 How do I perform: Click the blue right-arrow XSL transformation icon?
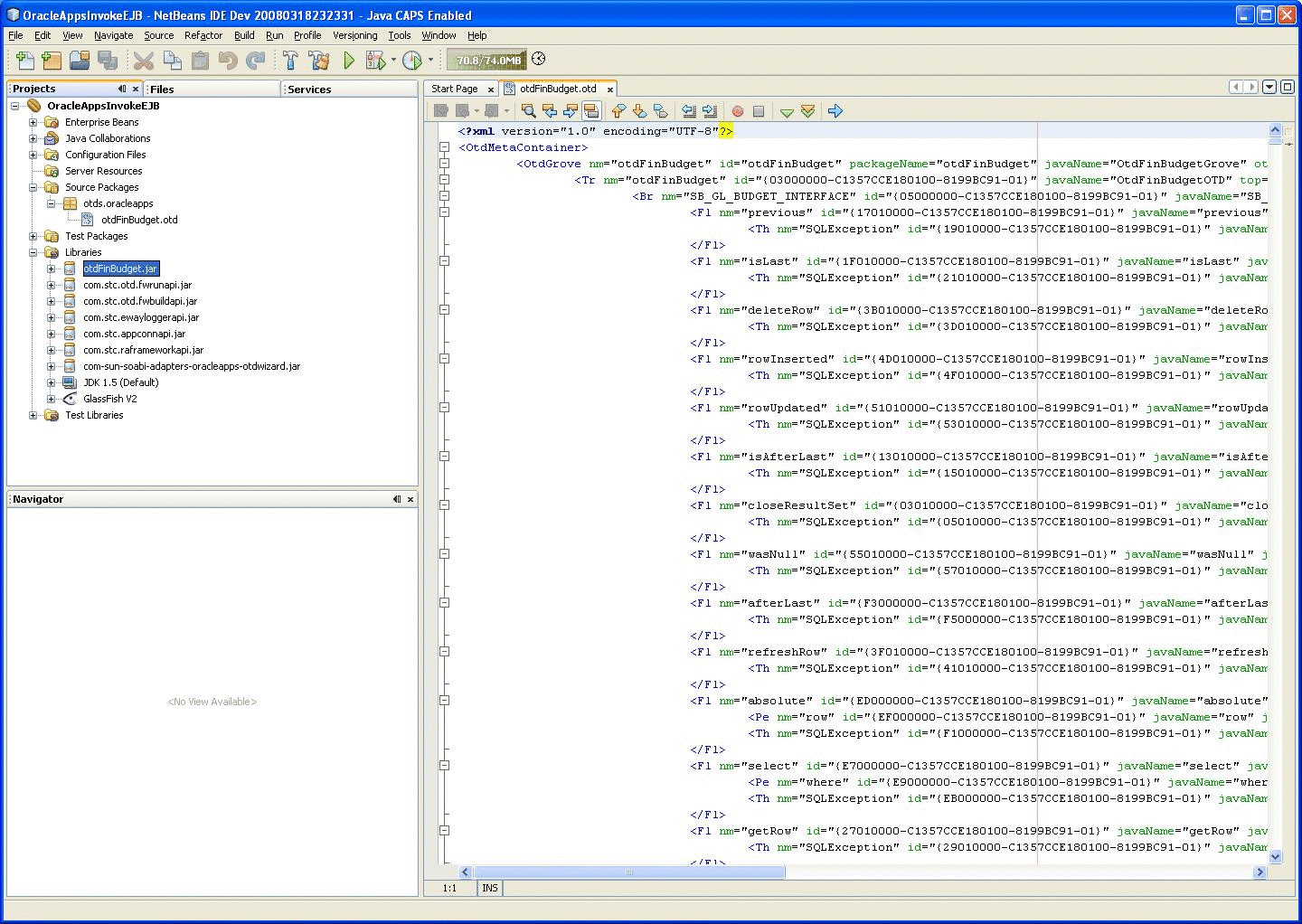point(835,111)
